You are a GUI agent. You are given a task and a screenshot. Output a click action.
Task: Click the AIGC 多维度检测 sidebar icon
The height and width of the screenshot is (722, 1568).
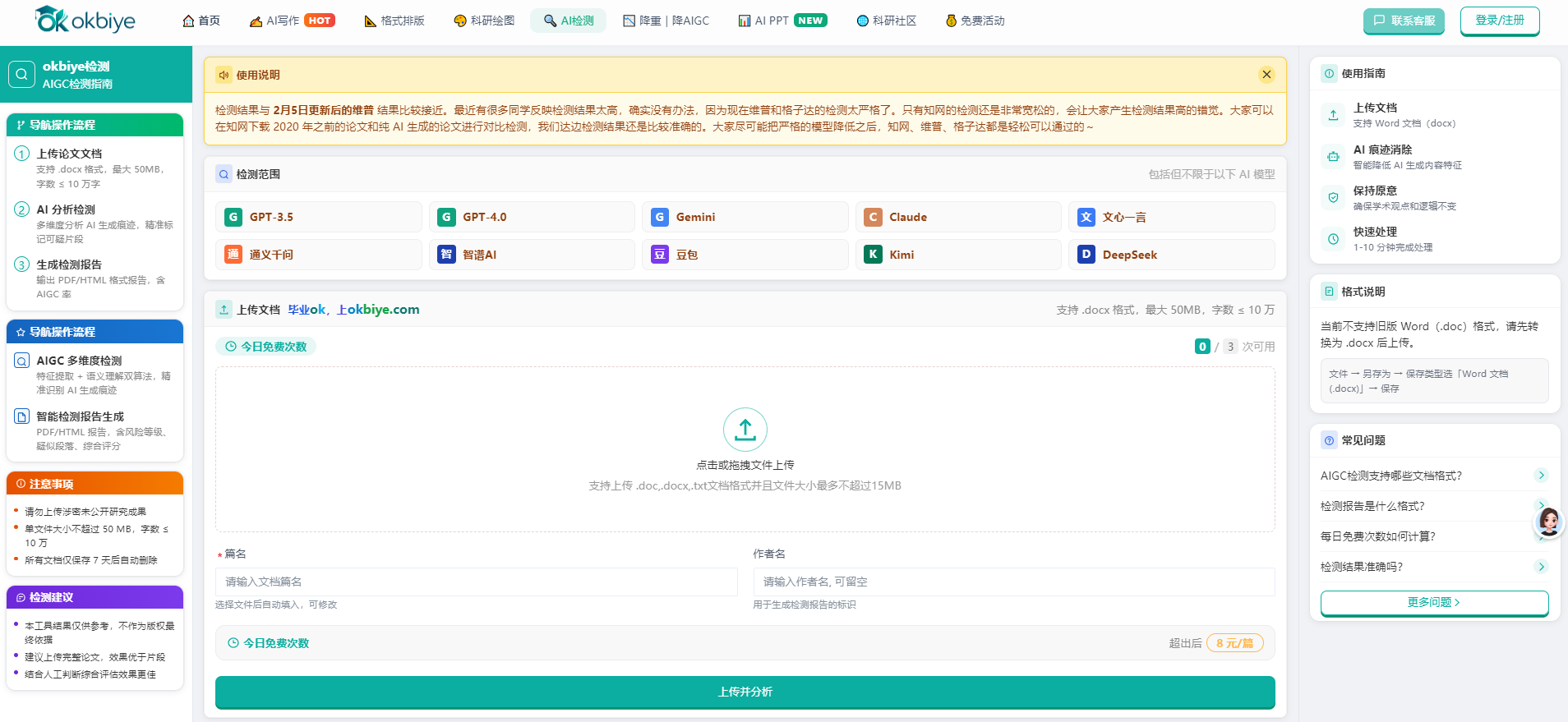[x=22, y=361]
